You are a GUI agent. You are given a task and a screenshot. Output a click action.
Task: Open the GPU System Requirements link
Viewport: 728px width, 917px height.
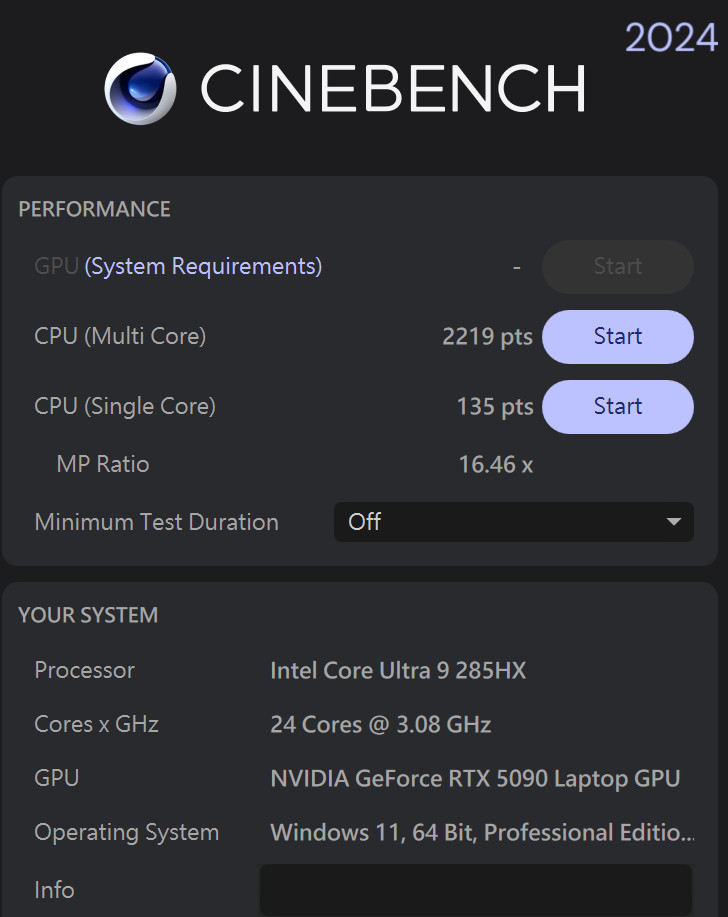pyautogui.click(x=203, y=267)
